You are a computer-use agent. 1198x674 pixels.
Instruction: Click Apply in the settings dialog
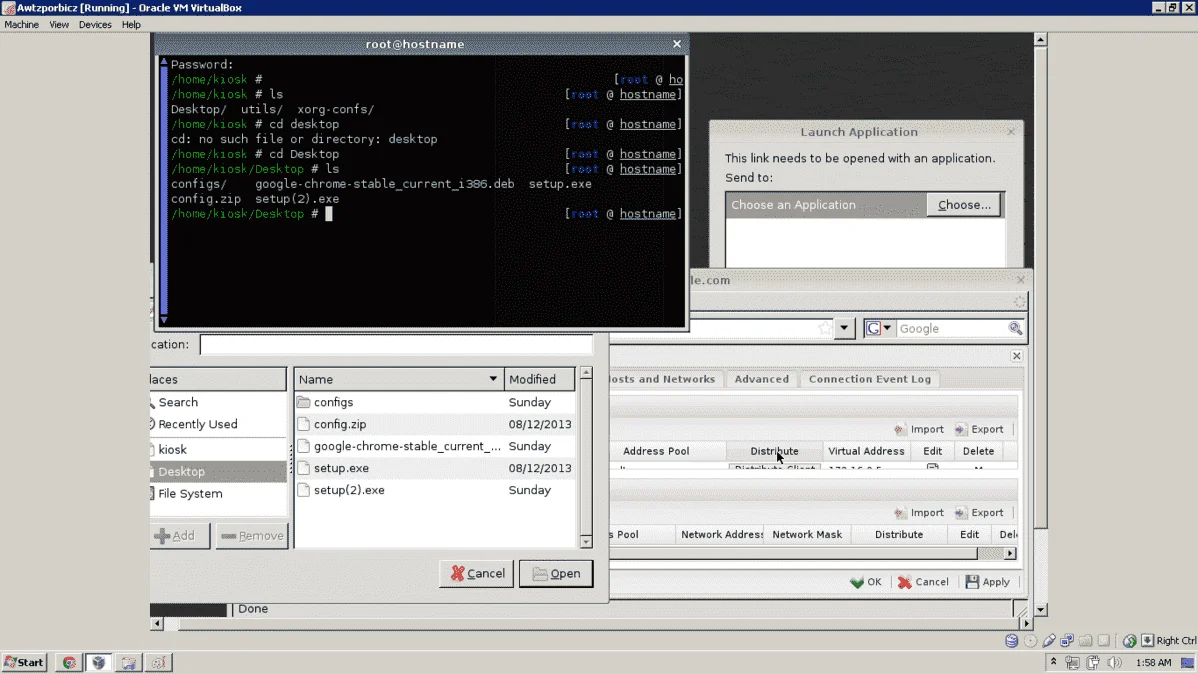click(x=988, y=582)
